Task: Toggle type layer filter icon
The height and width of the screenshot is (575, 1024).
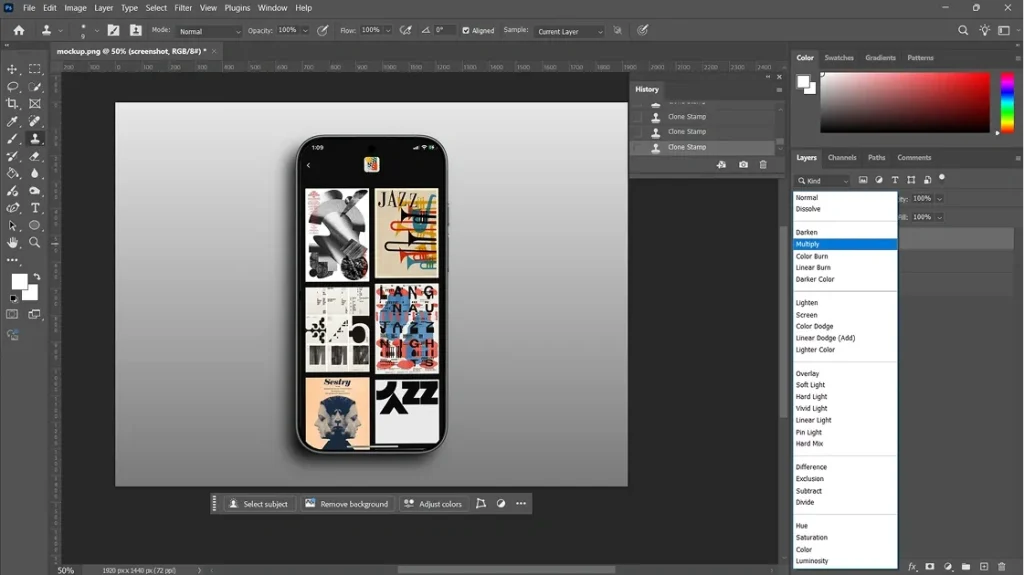Action: click(895, 180)
